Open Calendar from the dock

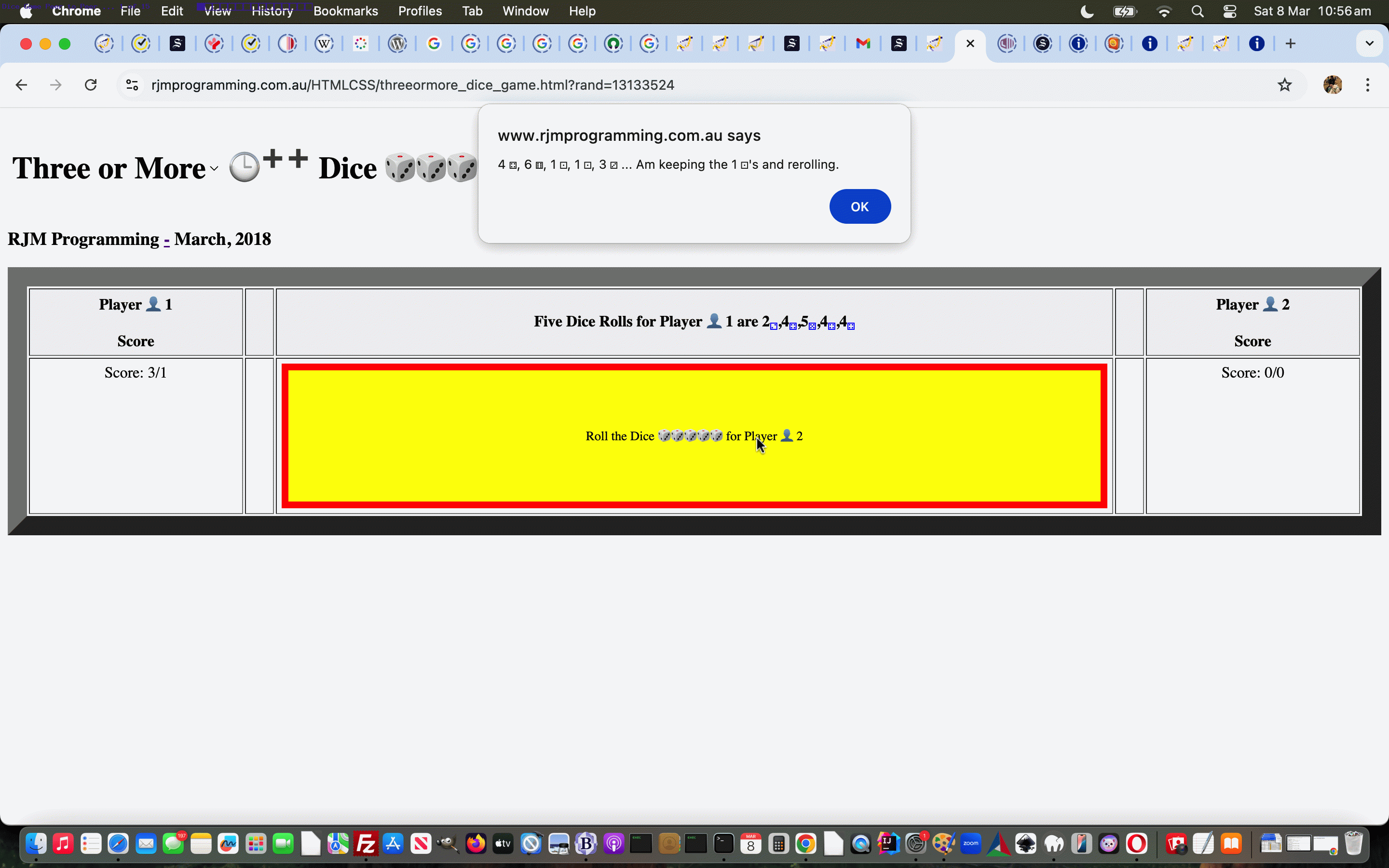coord(751,844)
